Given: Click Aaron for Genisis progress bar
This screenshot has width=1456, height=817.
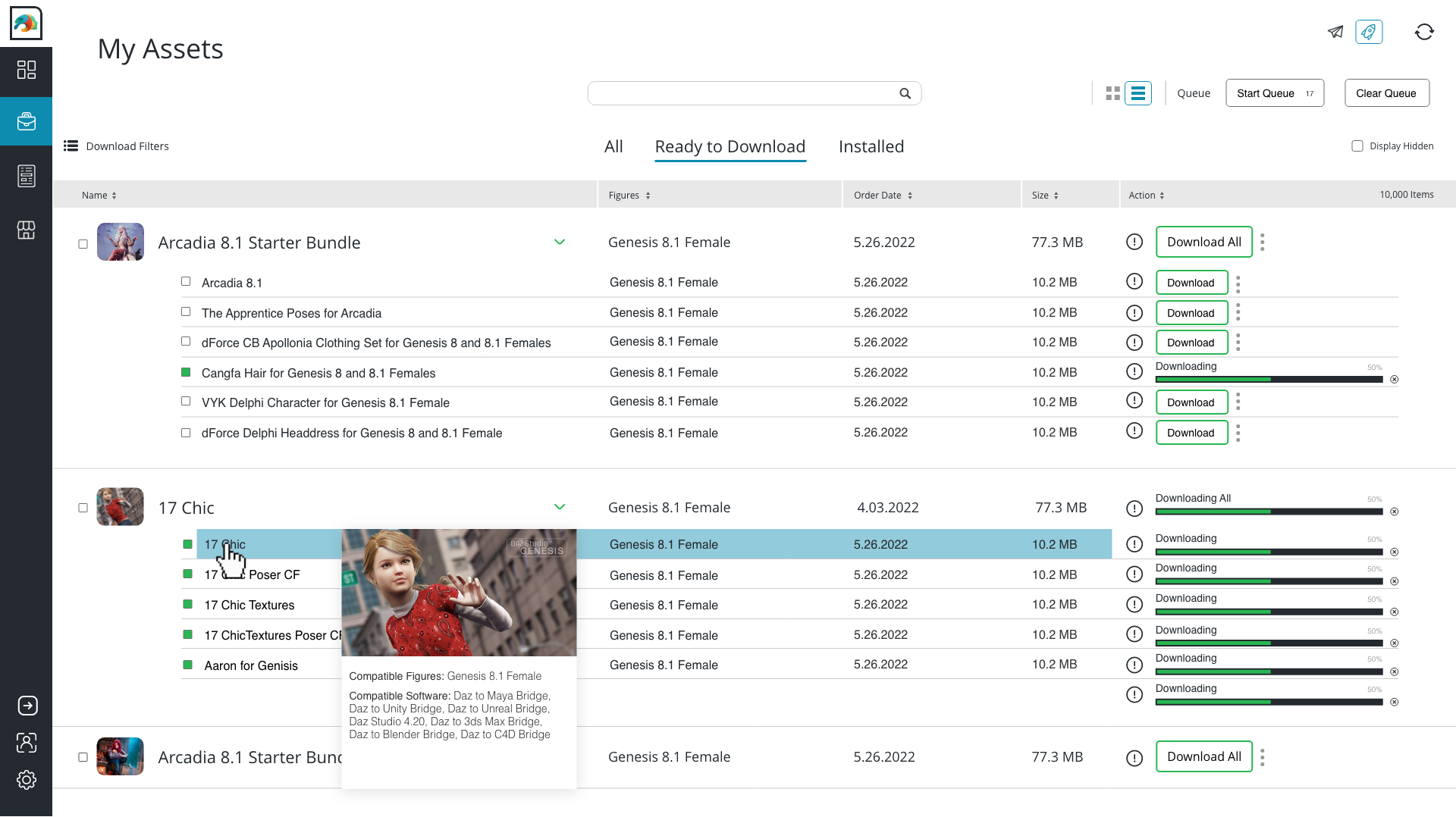Looking at the screenshot, I should point(1269,672).
